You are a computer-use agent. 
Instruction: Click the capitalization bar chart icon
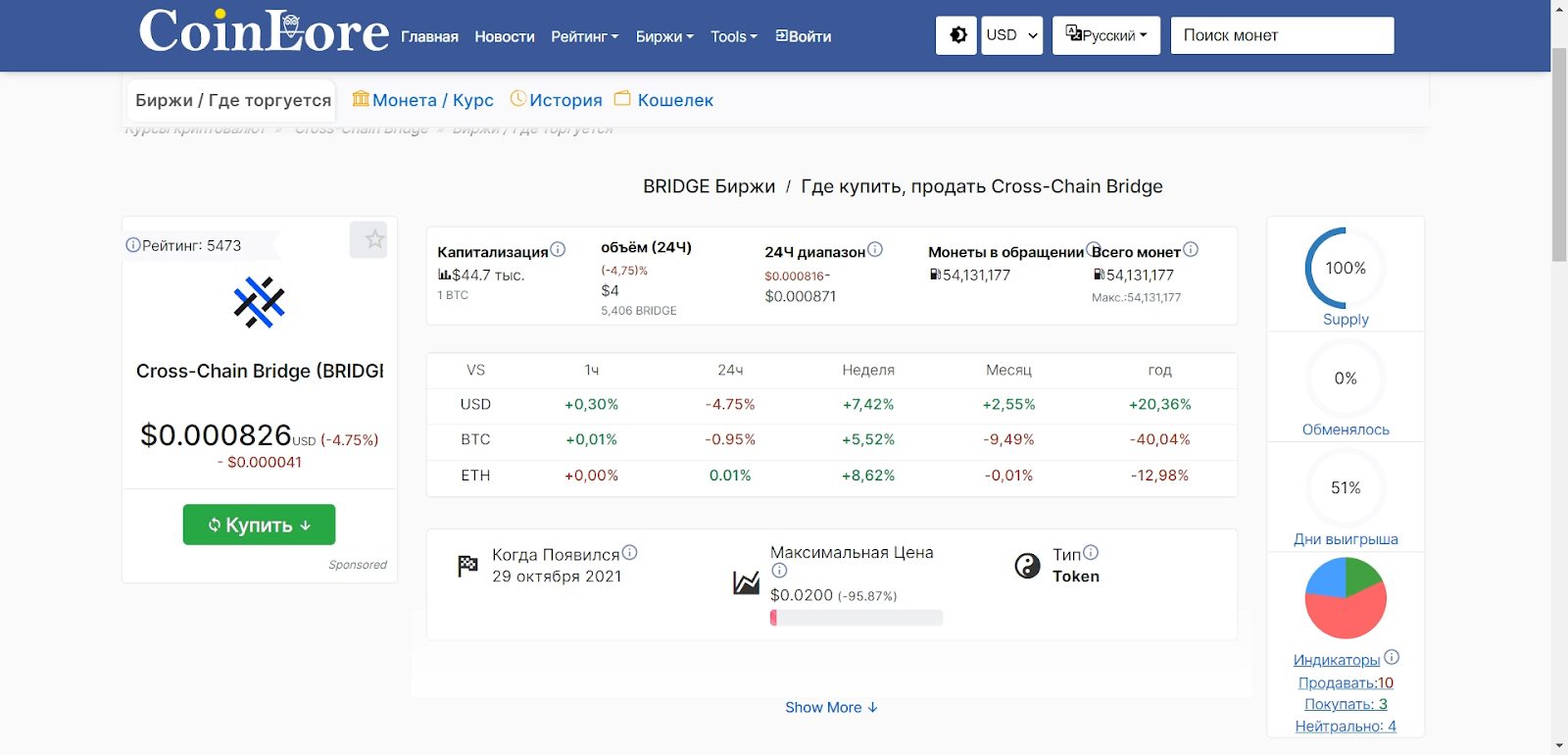[444, 276]
